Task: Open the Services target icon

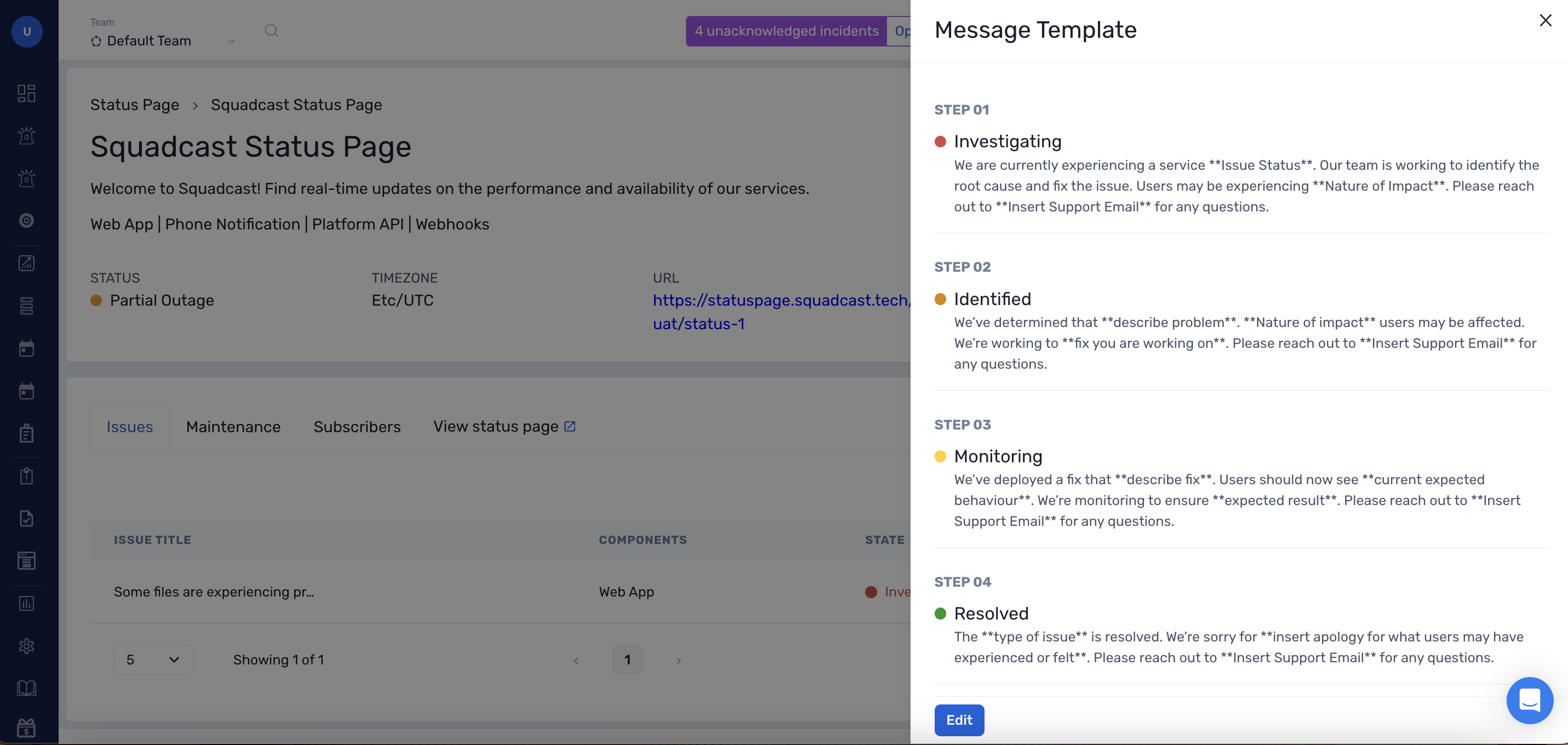Action: tap(26, 220)
